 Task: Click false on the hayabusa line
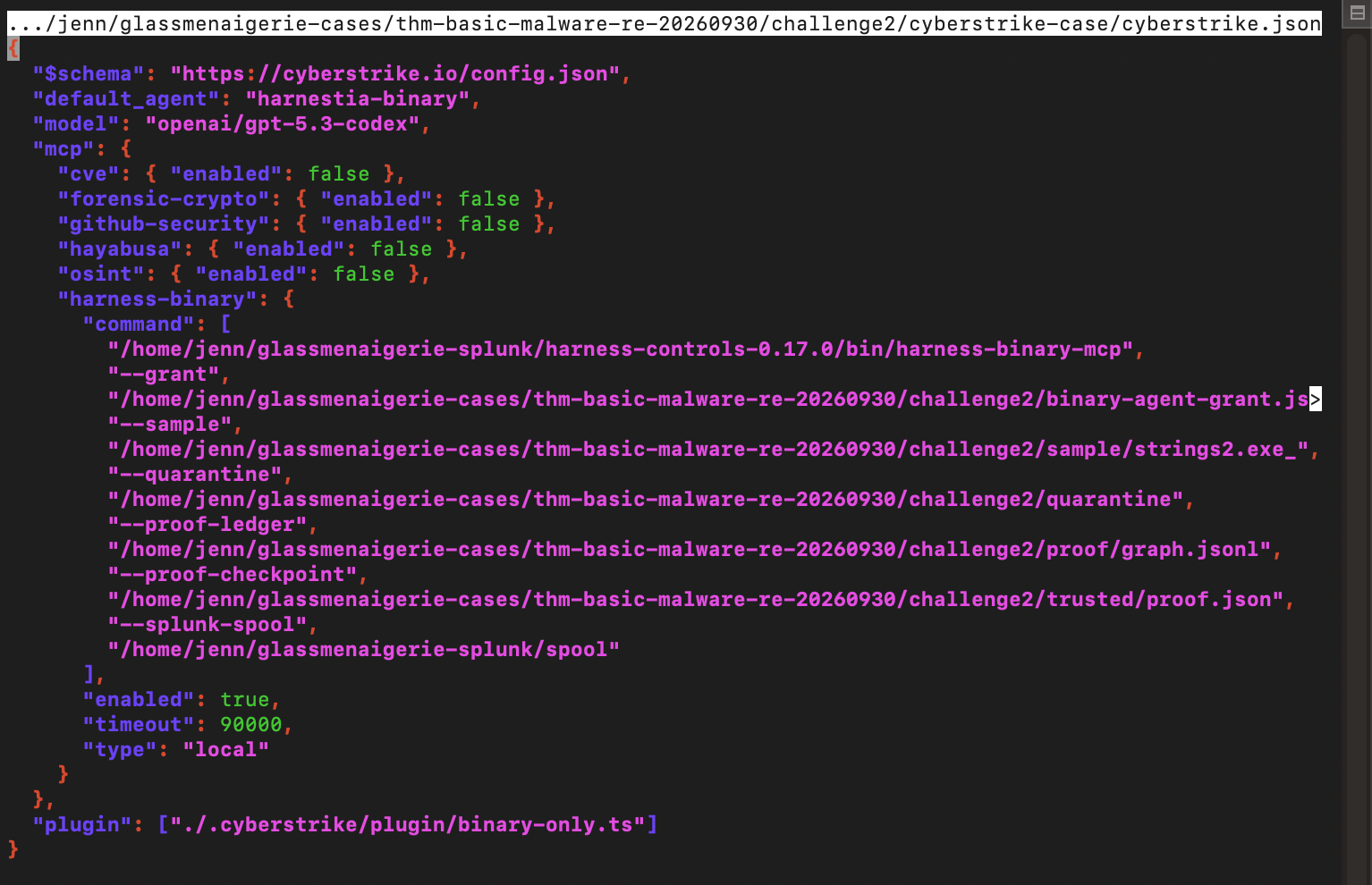pos(402,249)
